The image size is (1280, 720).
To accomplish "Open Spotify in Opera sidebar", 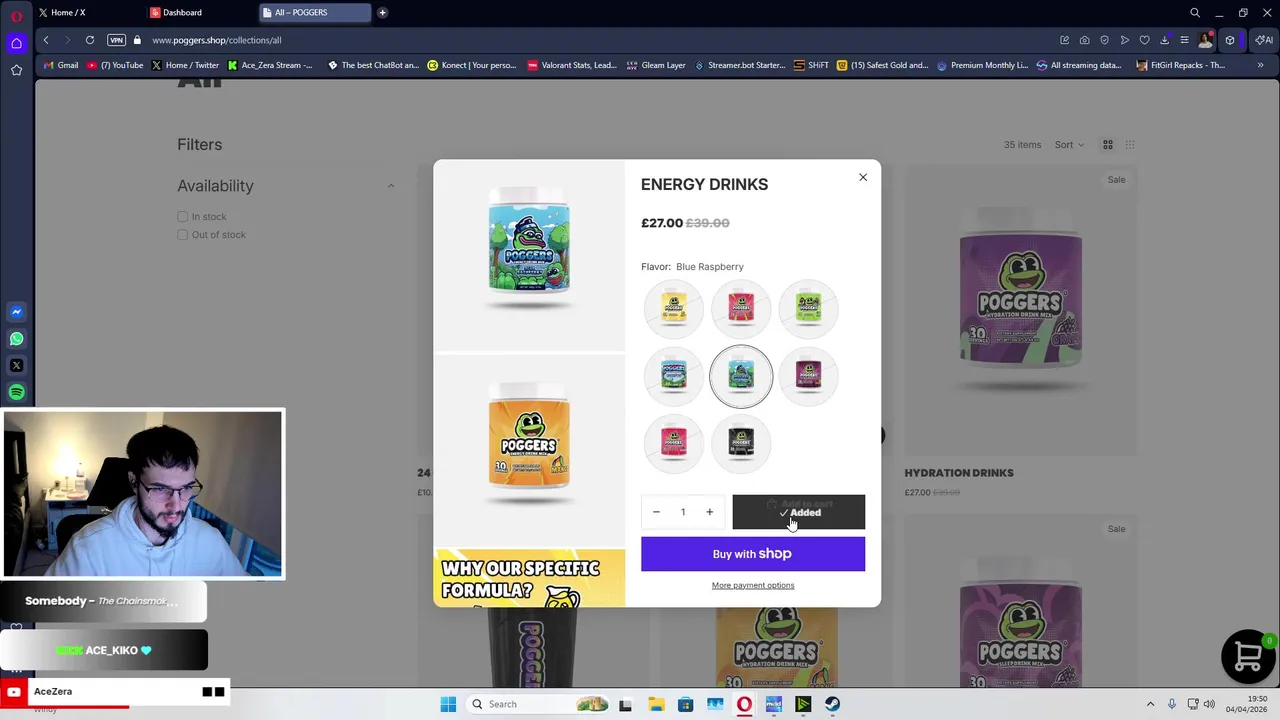I will pos(16,393).
